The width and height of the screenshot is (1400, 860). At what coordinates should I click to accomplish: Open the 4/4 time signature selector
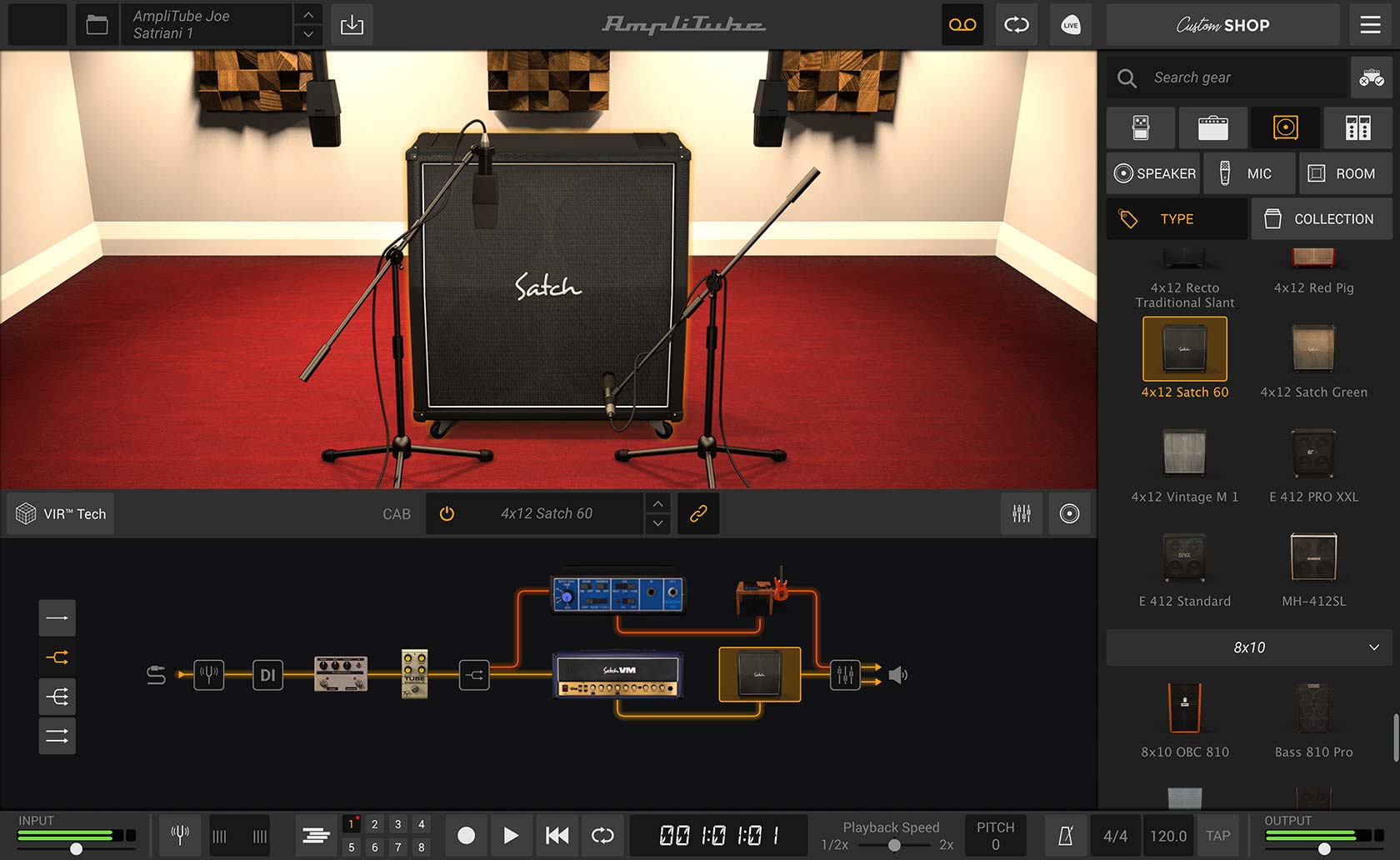tap(1115, 835)
